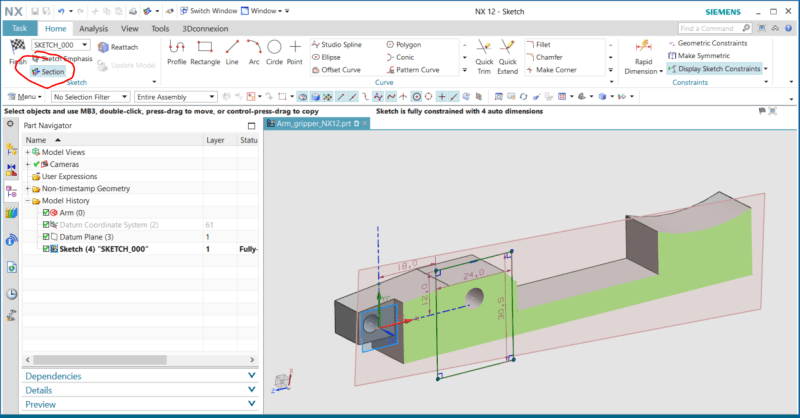Choose the Polygon tool
The height and width of the screenshot is (418, 800).
[x=404, y=45]
